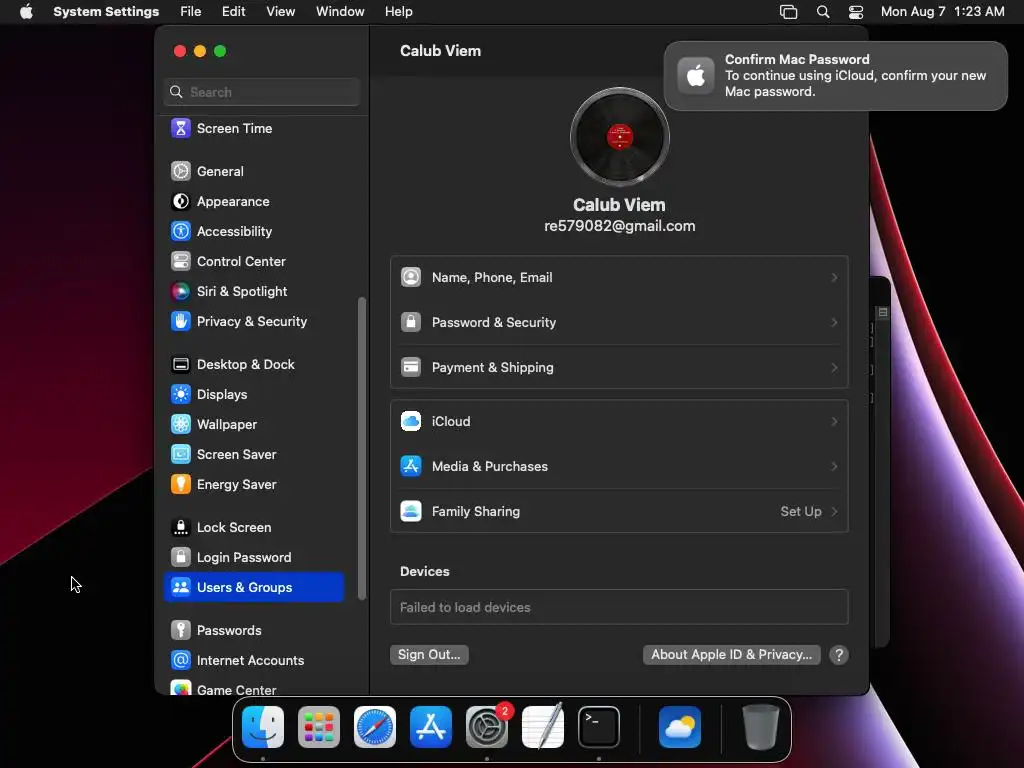The width and height of the screenshot is (1024, 768).
Task: Select Siri & Spotlight icon
Action: [x=180, y=291]
